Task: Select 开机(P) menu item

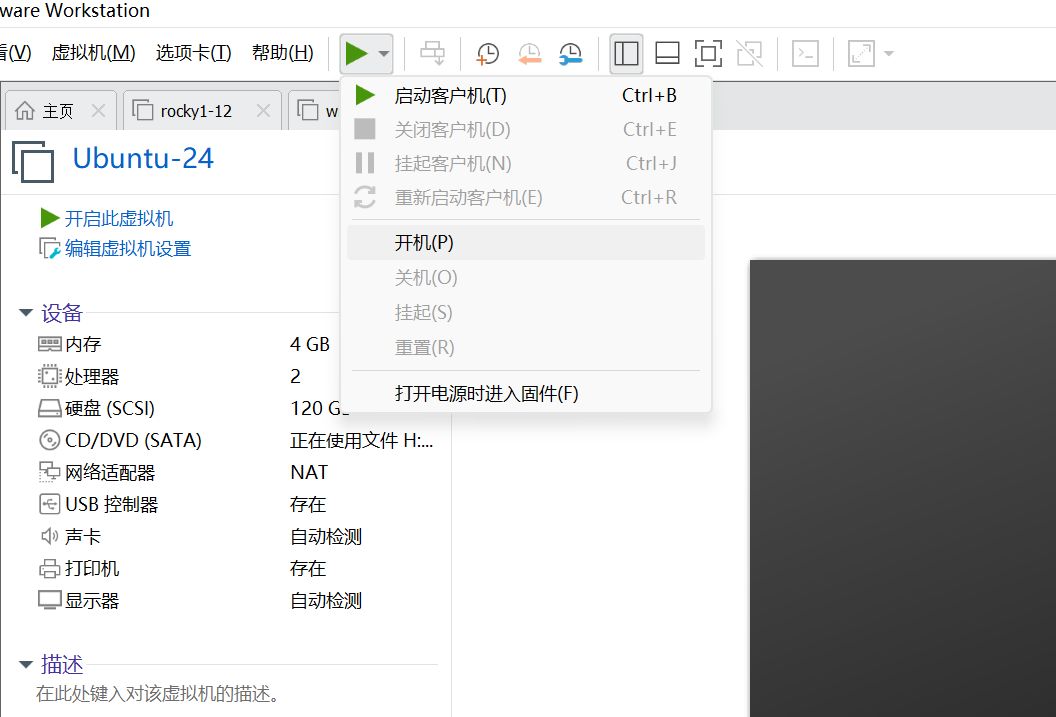Action: tap(525, 242)
